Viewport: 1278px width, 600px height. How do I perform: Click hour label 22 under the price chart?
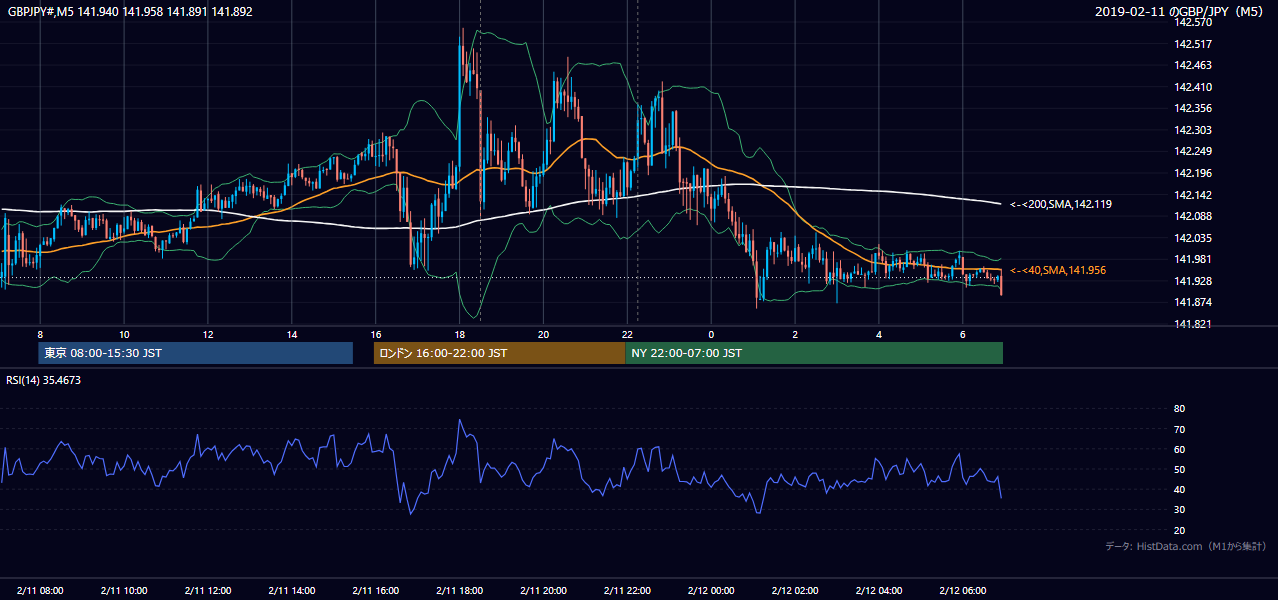[627, 334]
